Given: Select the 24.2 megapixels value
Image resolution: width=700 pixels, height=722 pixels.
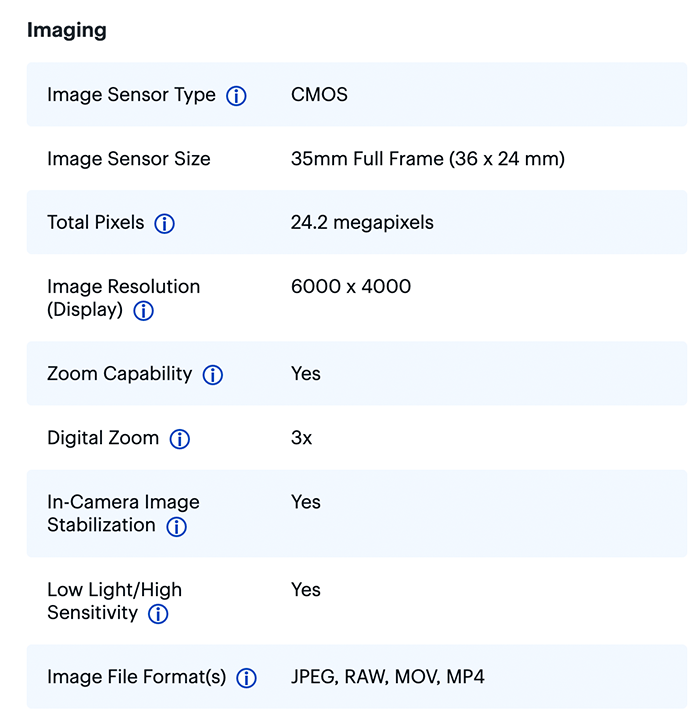Looking at the screenshot, I should tap(362, 223).
